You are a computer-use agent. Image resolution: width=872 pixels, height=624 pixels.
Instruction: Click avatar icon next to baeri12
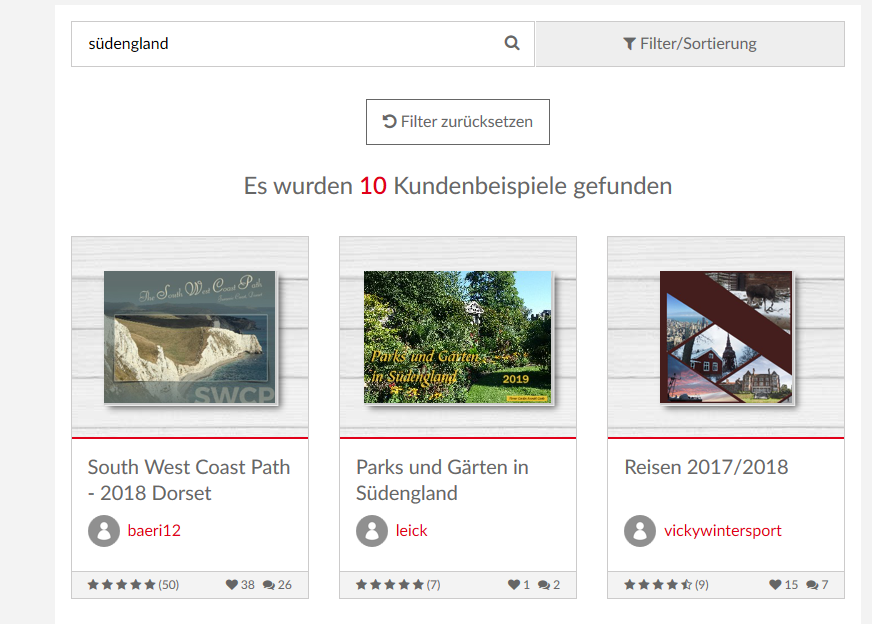coord(104,531)
